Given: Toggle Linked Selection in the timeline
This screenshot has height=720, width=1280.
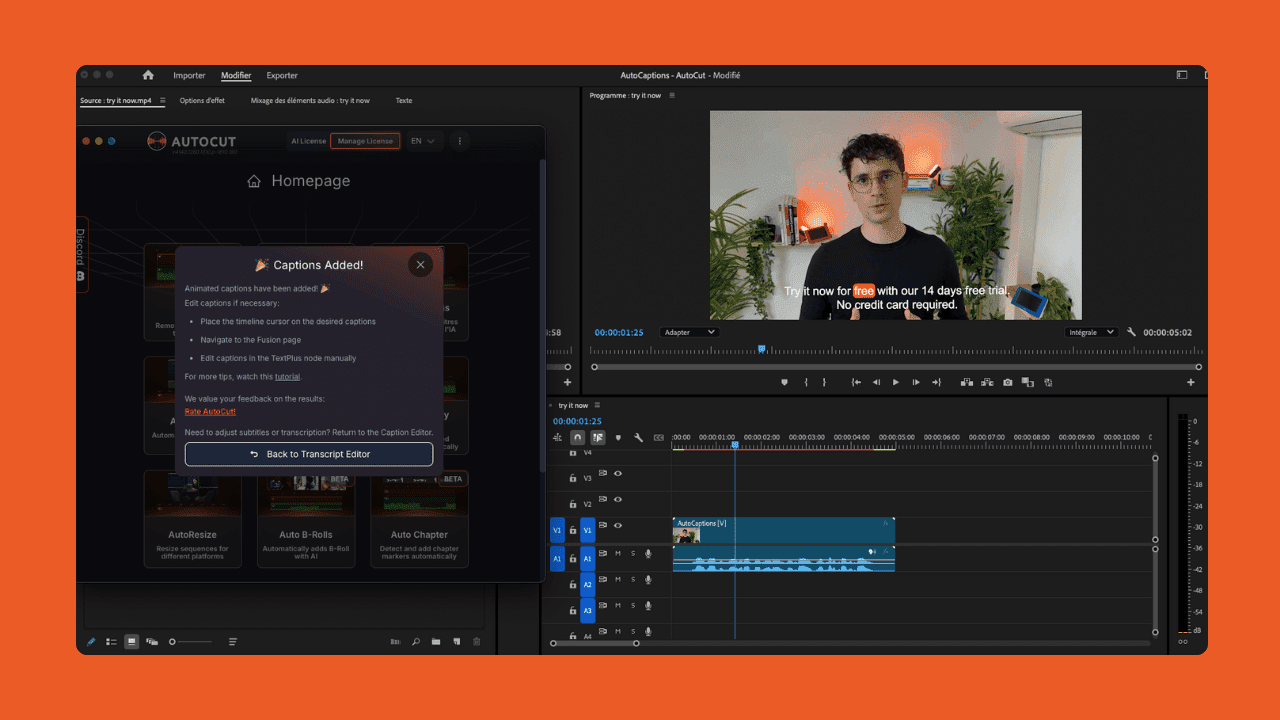Looking at the screenshot, I should pos(598,437).
